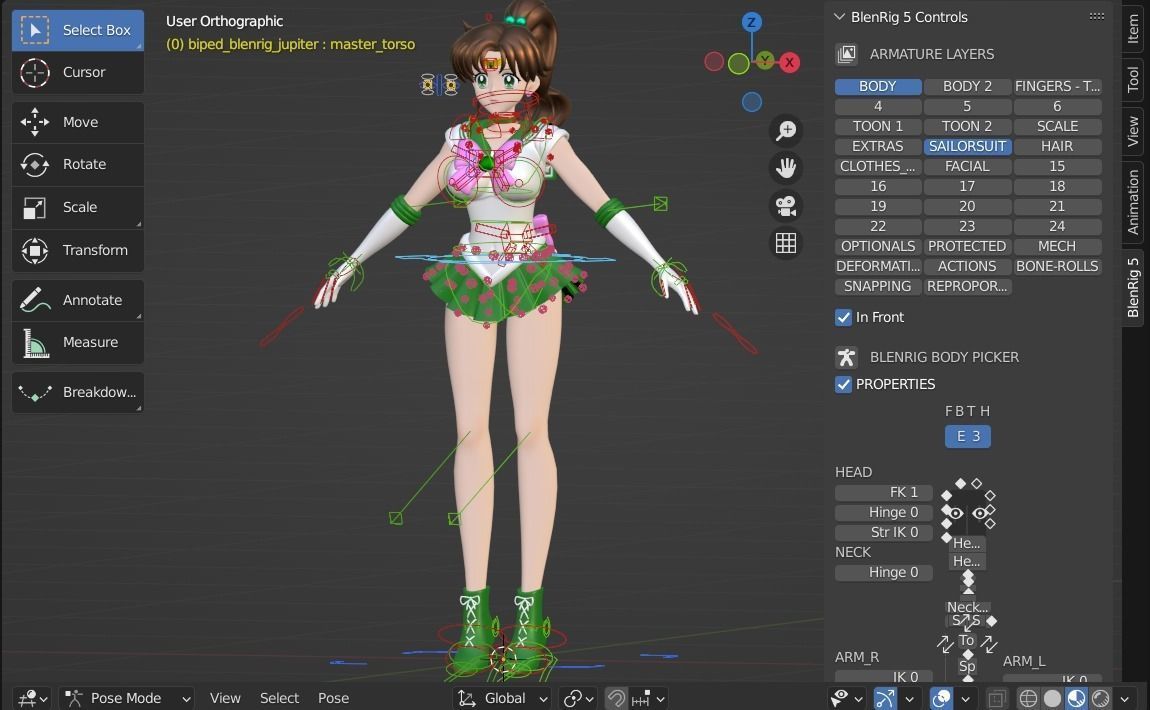Open the Pose menu
Viewport: 1150px width, 710px height.
click(334, 698)
